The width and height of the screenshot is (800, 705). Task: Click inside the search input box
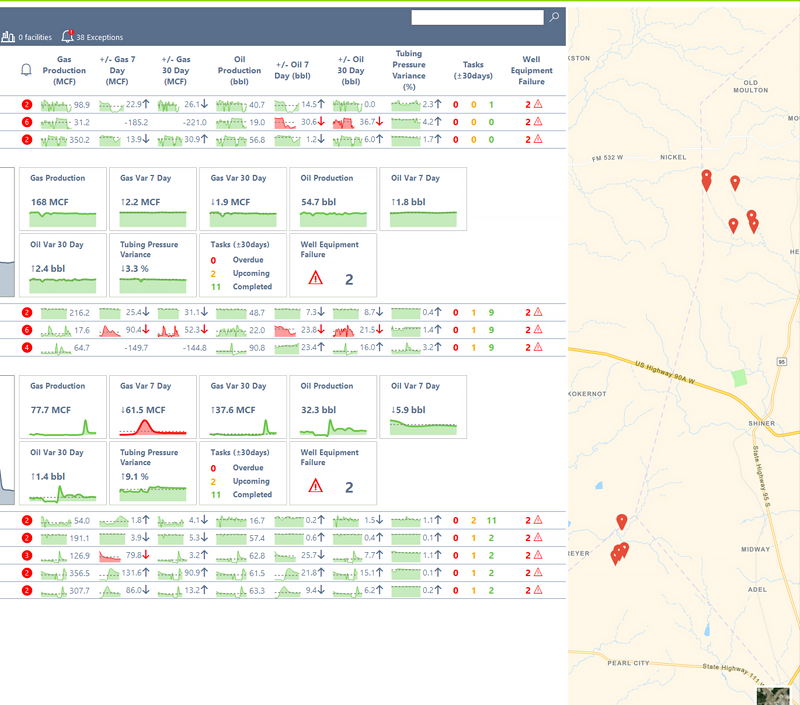pyautogui.click(x=477, y=17)
